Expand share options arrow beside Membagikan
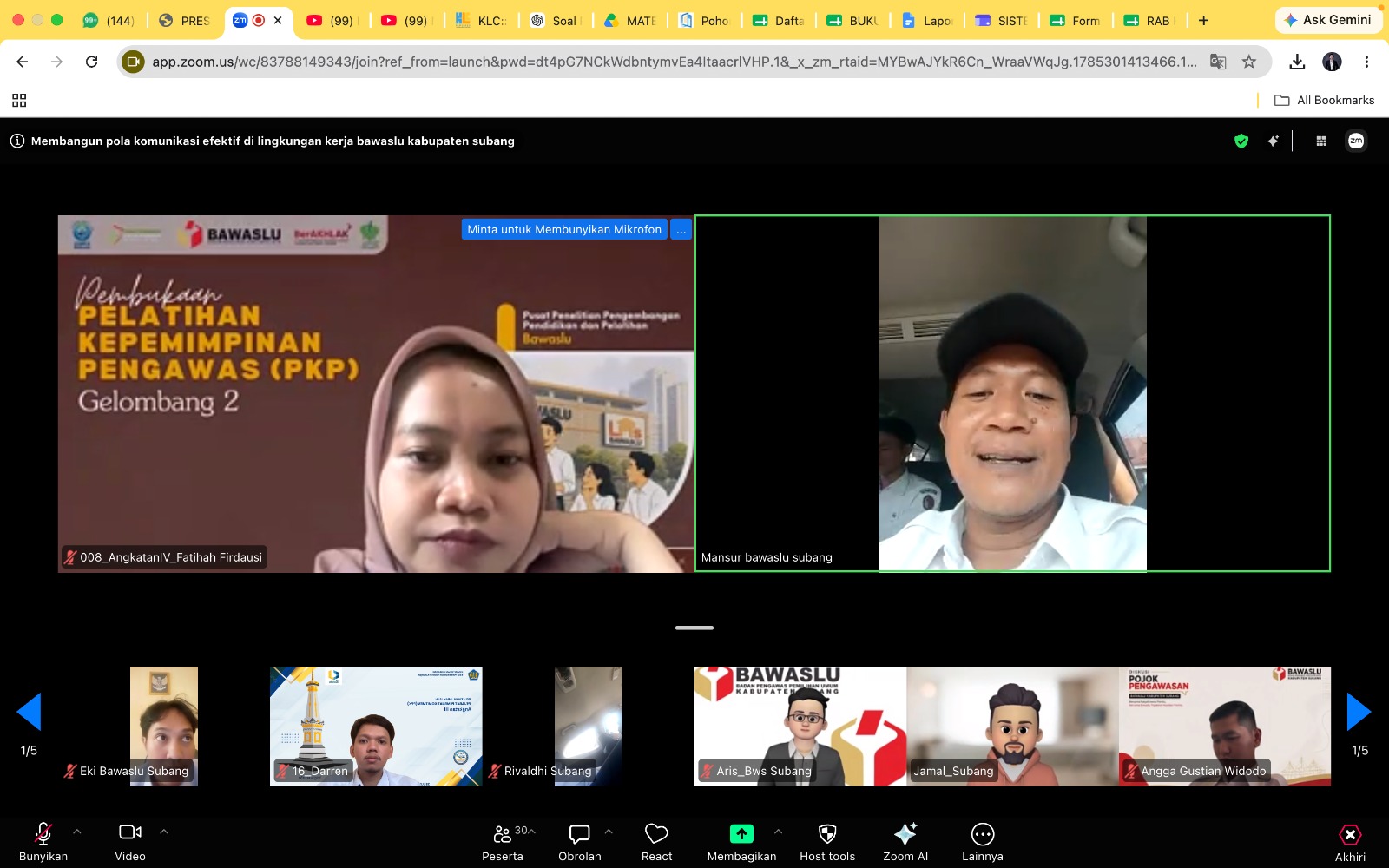Viewport: 1389px width, 868px height. pos(778,832)
